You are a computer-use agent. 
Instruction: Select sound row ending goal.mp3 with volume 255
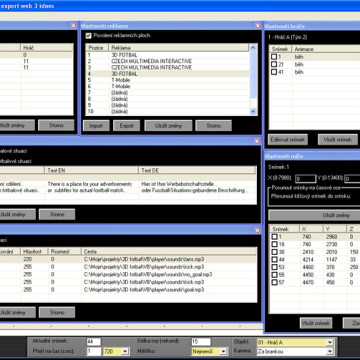pyautogui.click(x=128, y=290)
